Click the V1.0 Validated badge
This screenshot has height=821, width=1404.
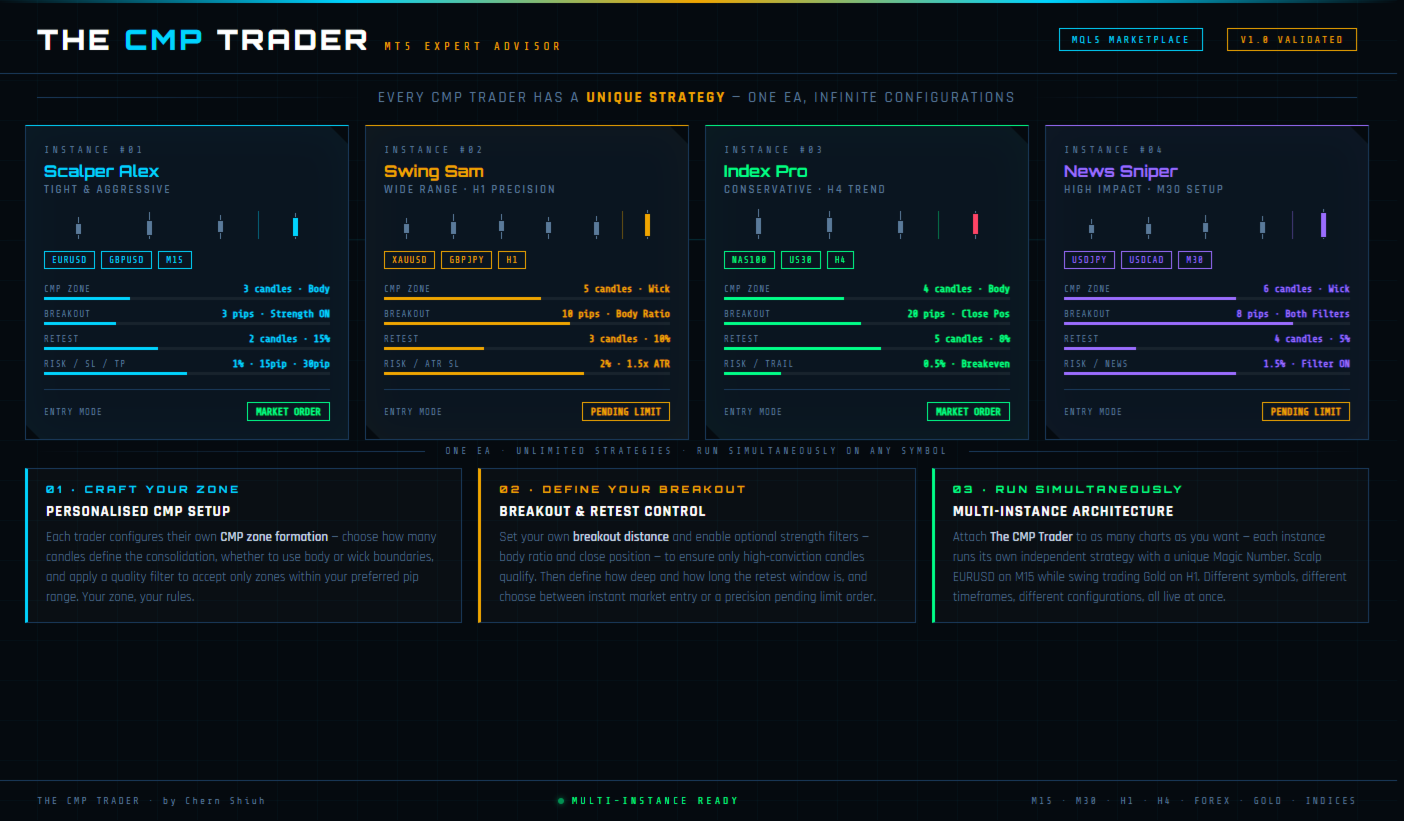(x=1292, y=40)
